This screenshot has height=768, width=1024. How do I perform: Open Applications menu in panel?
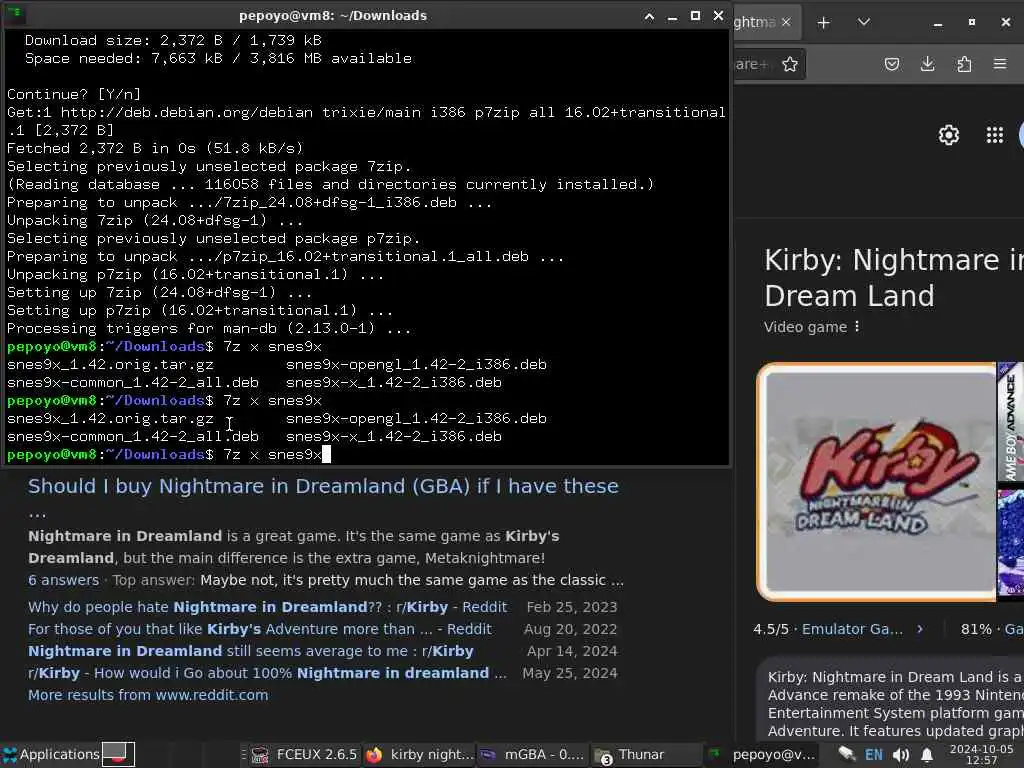pos(51,754)
